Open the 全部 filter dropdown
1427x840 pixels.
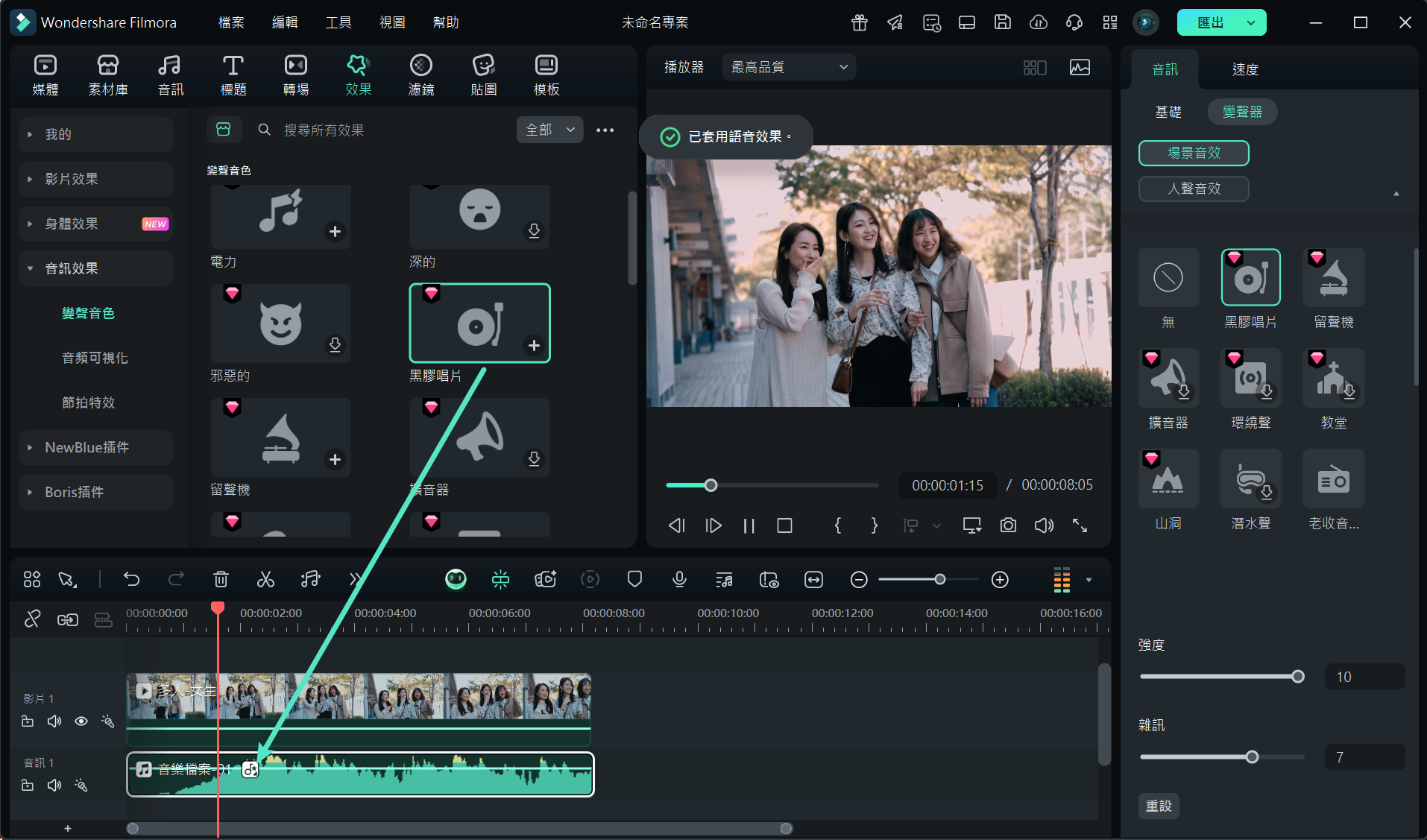549,130
